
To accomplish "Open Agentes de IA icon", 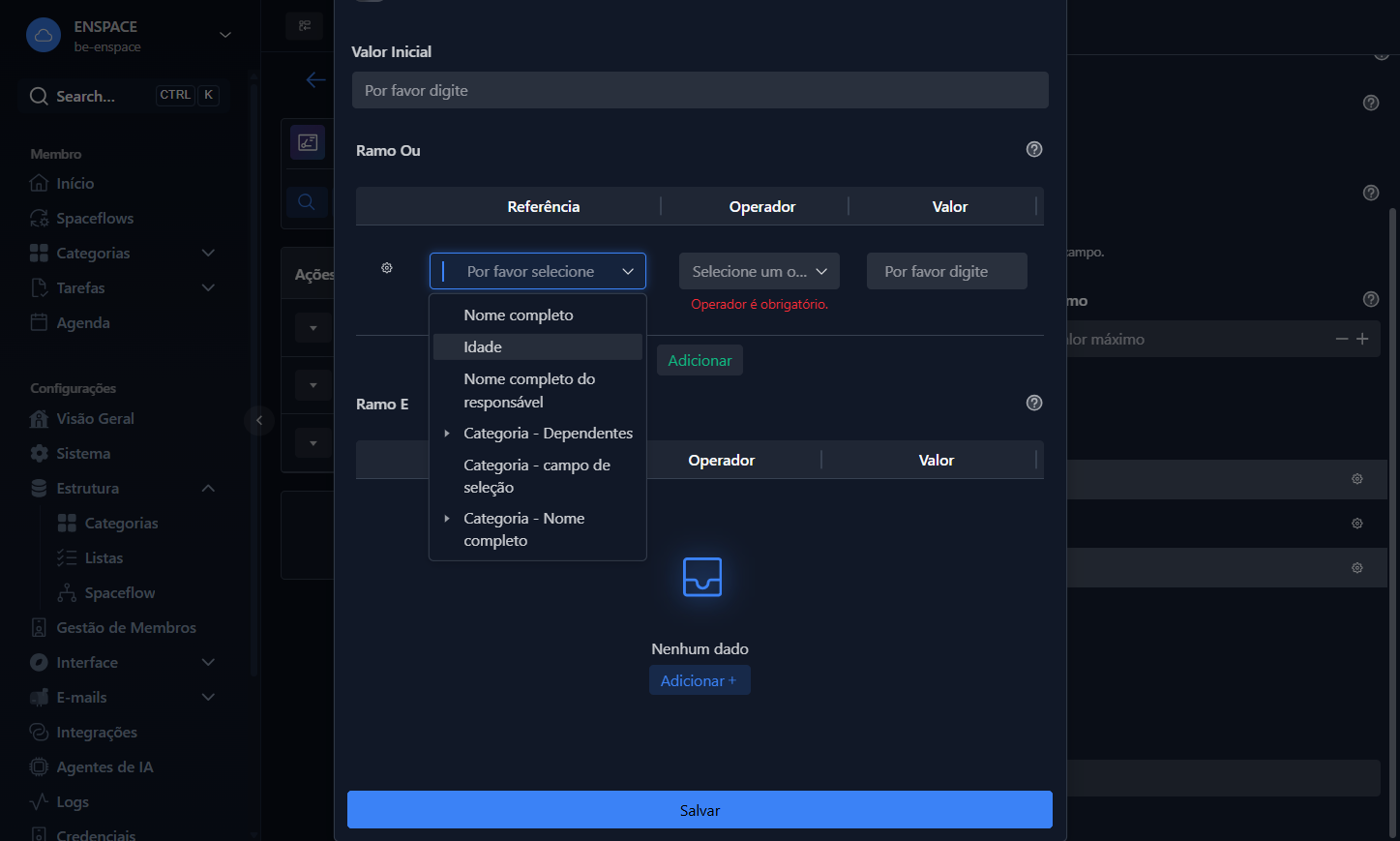I will pos(39,766).
